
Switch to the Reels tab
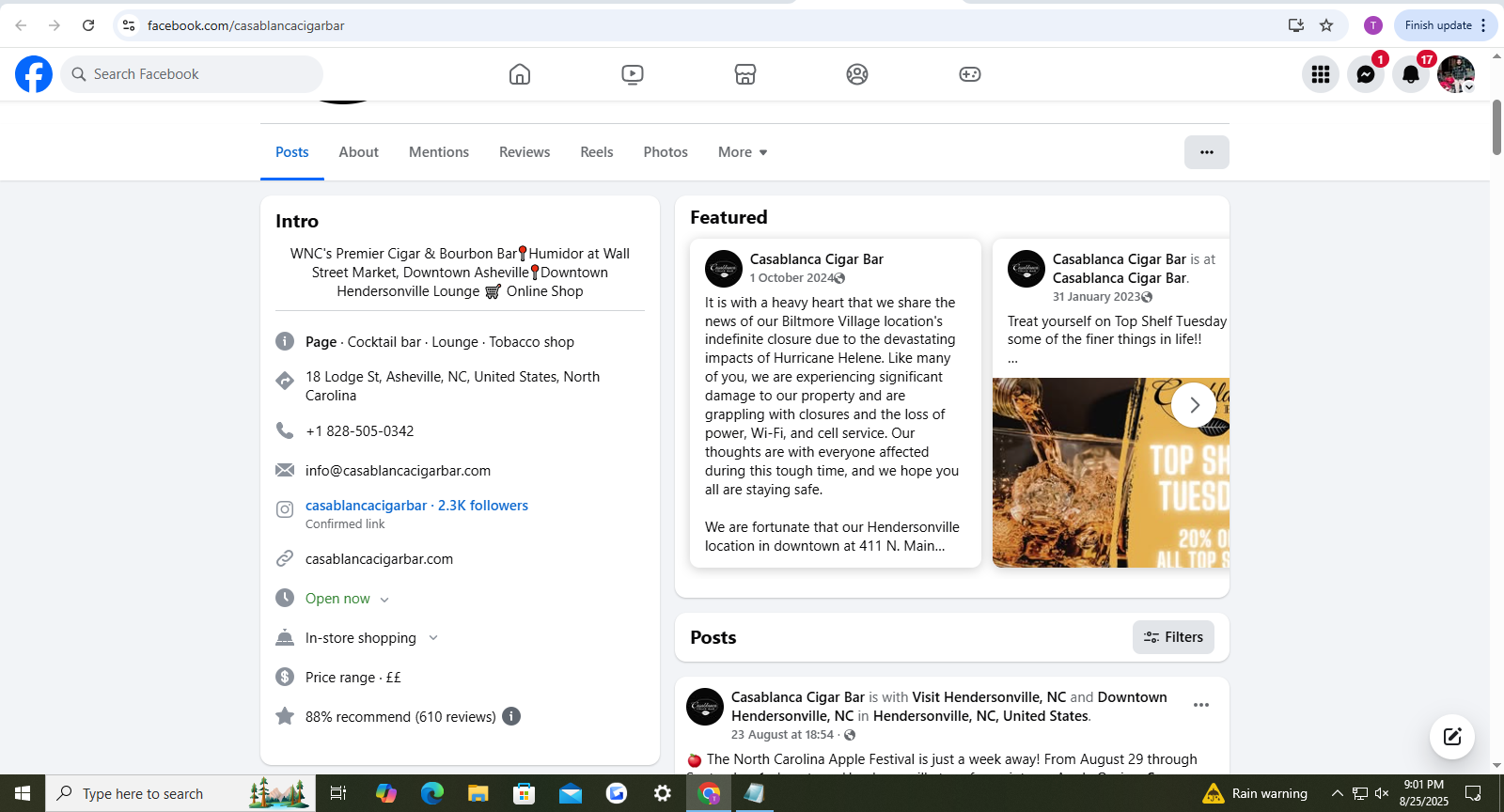click(597, 152)
